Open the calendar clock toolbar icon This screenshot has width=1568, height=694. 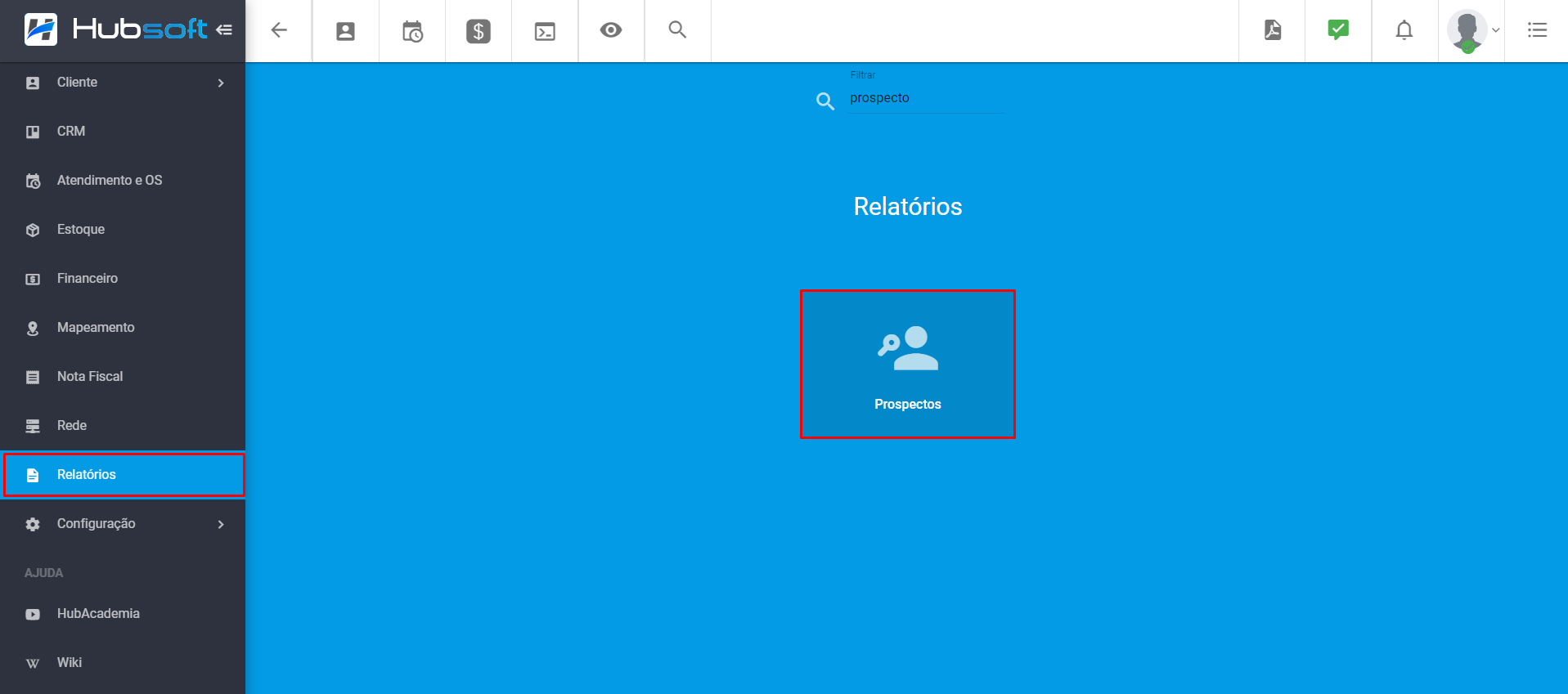coord(412,31)
